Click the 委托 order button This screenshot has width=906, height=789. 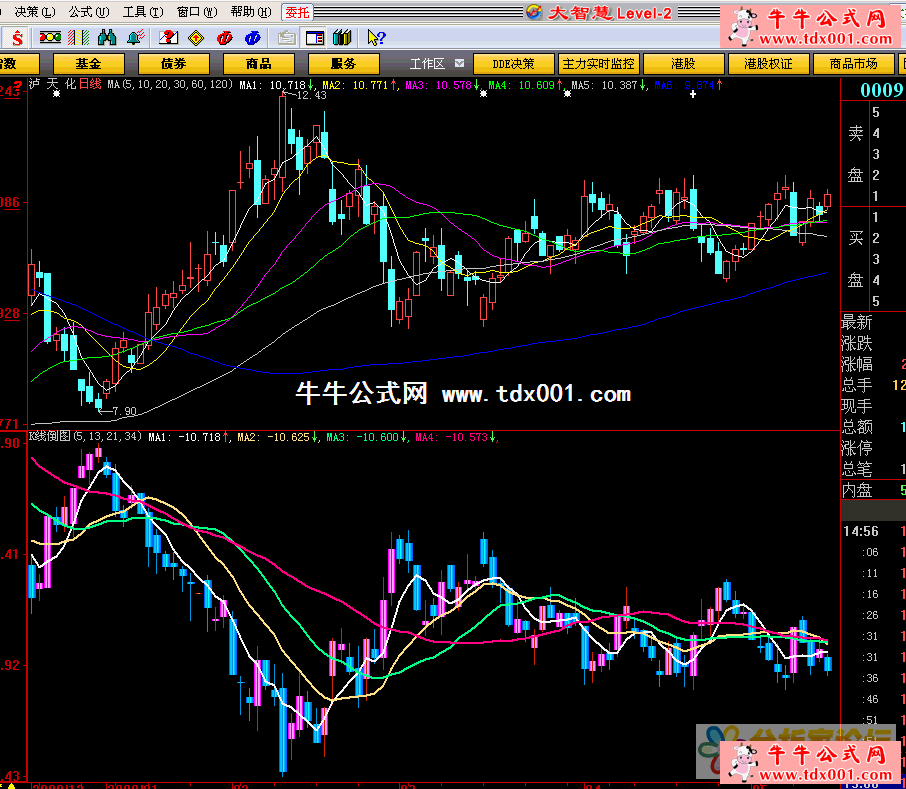pyautogui.click(x=297, y=12)
